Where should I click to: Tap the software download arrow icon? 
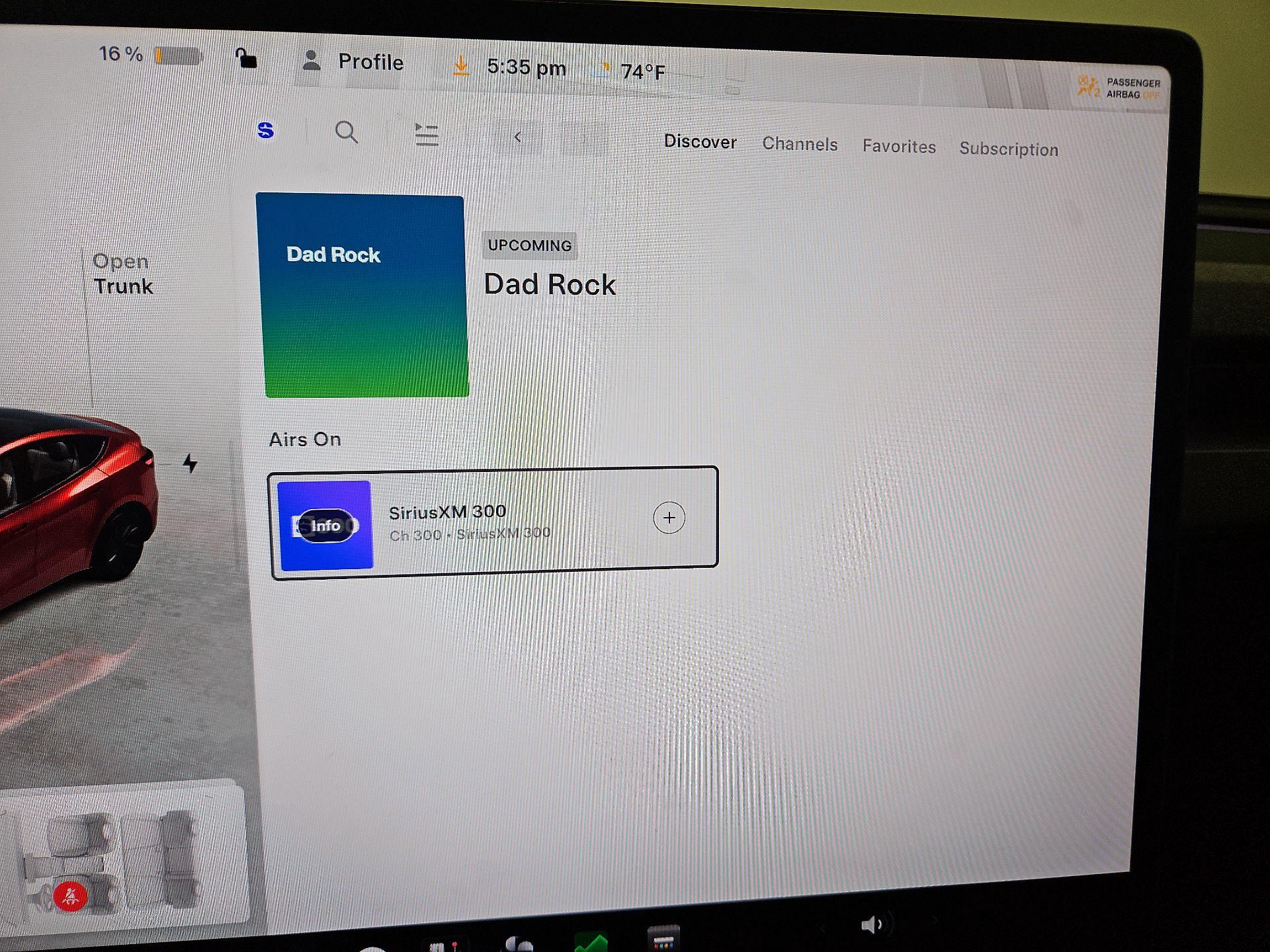tap(461, 66)
